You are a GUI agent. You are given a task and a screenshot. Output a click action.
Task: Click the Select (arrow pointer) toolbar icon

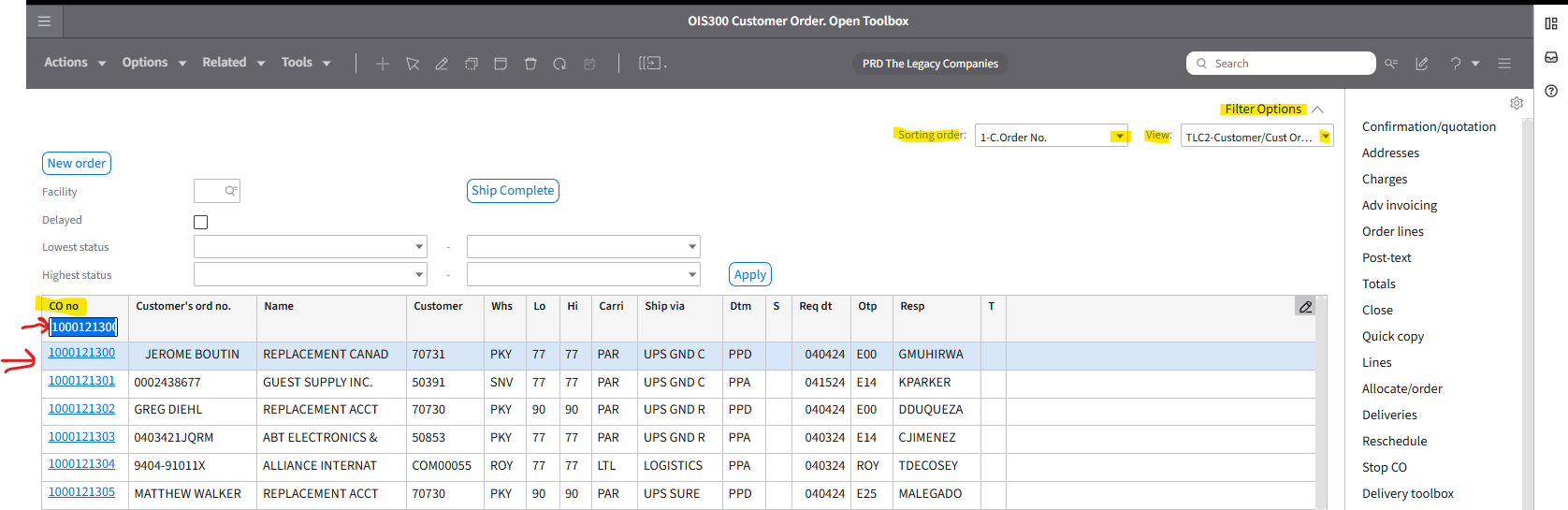pos(413,64)
